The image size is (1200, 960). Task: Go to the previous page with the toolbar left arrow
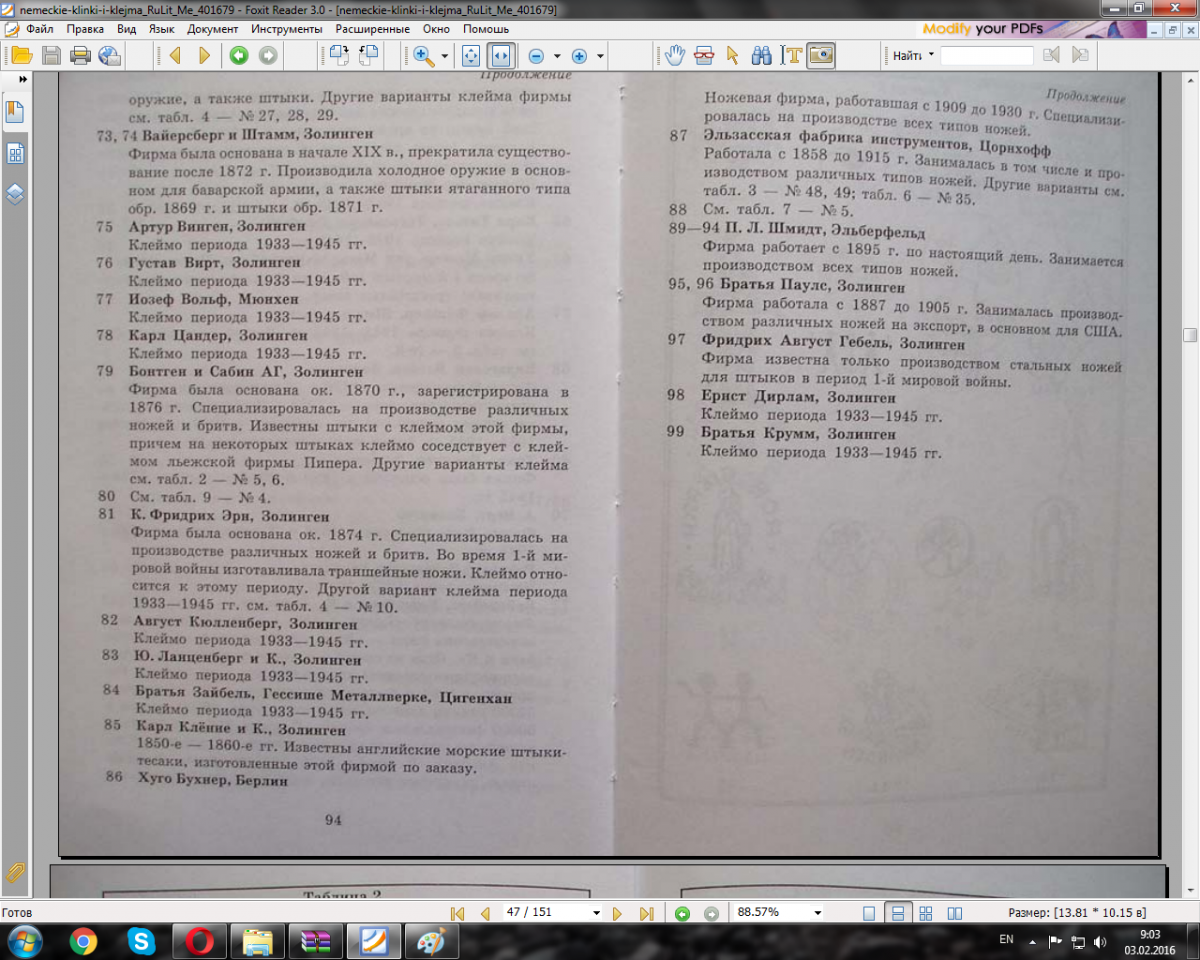click(x=175, y=56)
